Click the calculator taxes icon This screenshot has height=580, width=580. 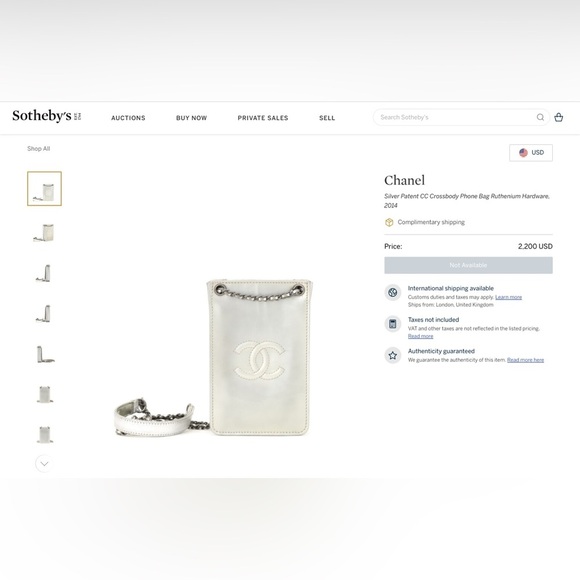tap(392, 324)
